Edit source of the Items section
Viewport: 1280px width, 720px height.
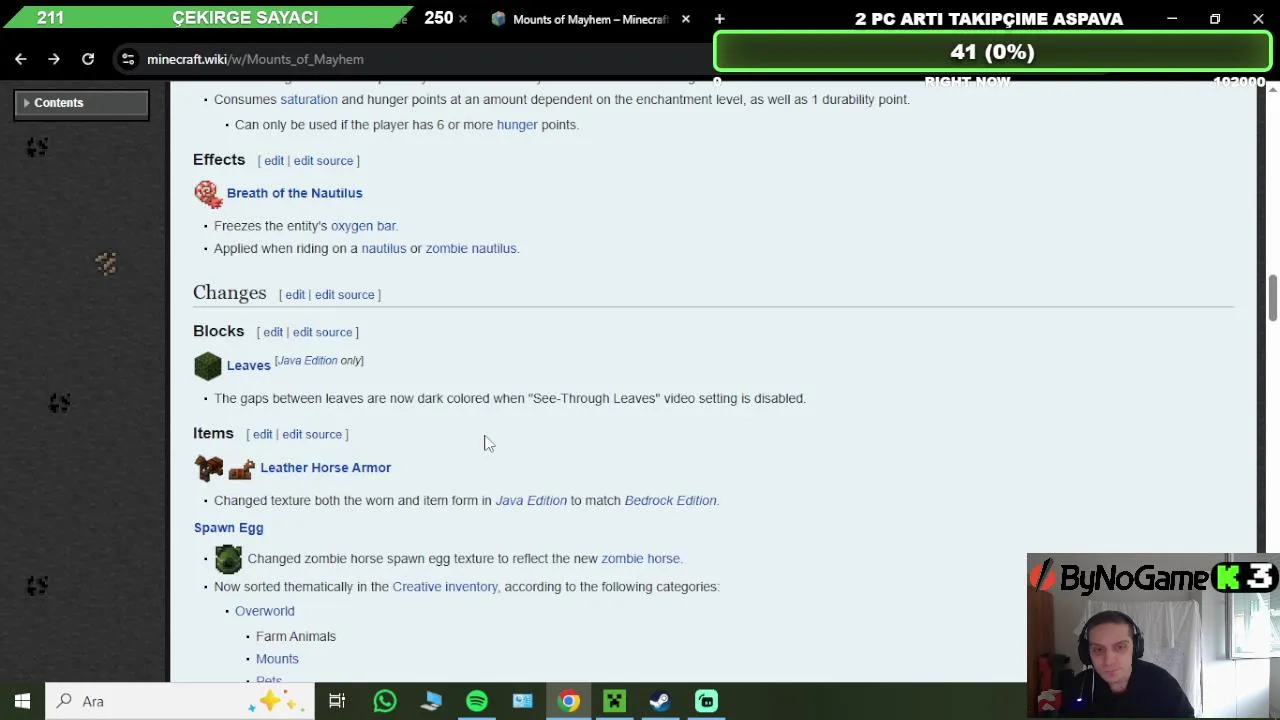point(312,435)
